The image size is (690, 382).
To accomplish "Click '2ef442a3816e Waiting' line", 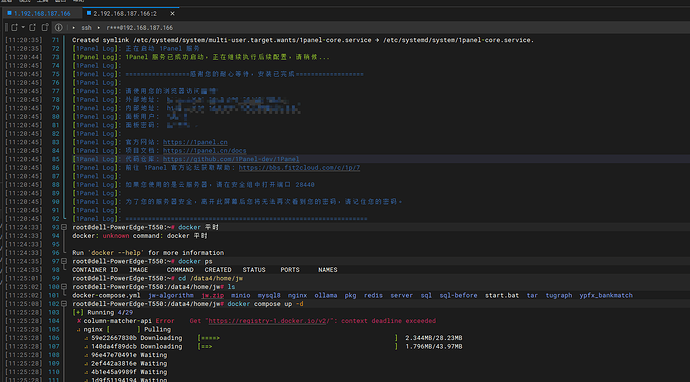I will click(x=129, y=364).
